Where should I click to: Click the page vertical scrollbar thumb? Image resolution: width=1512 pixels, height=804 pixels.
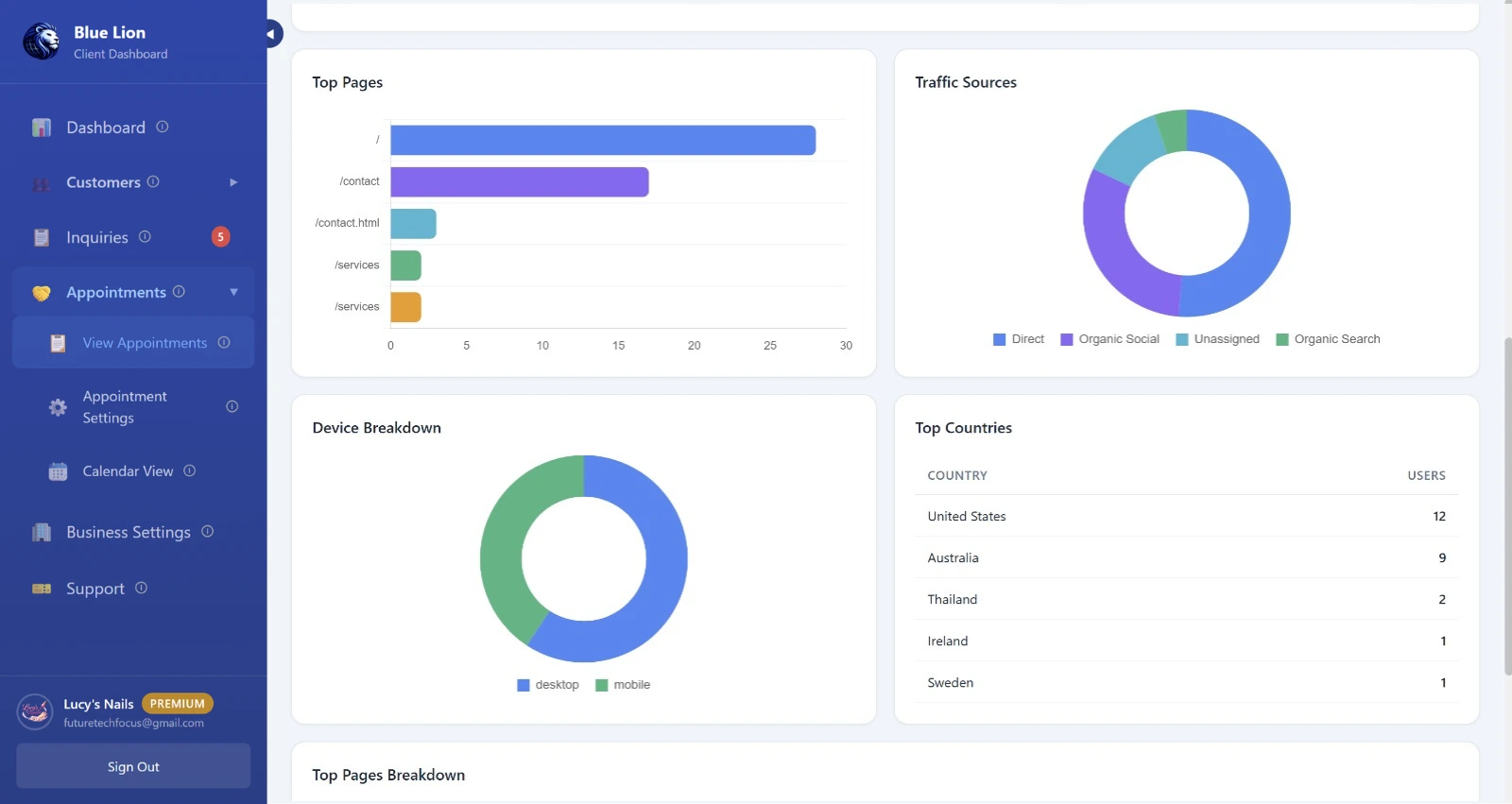[1507, 505]
